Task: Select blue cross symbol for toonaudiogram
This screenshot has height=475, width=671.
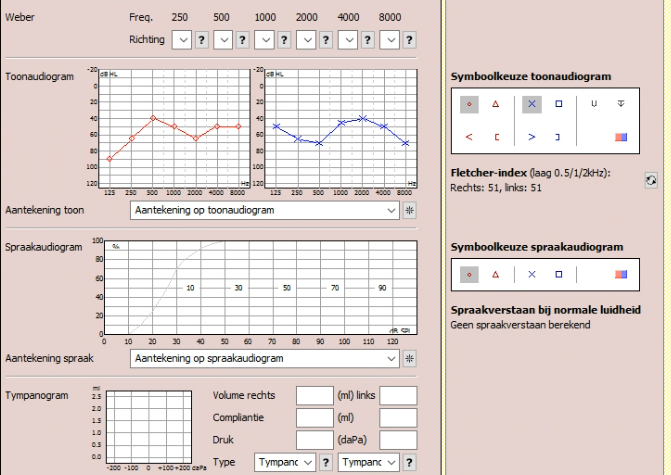Action: point(531,104)
